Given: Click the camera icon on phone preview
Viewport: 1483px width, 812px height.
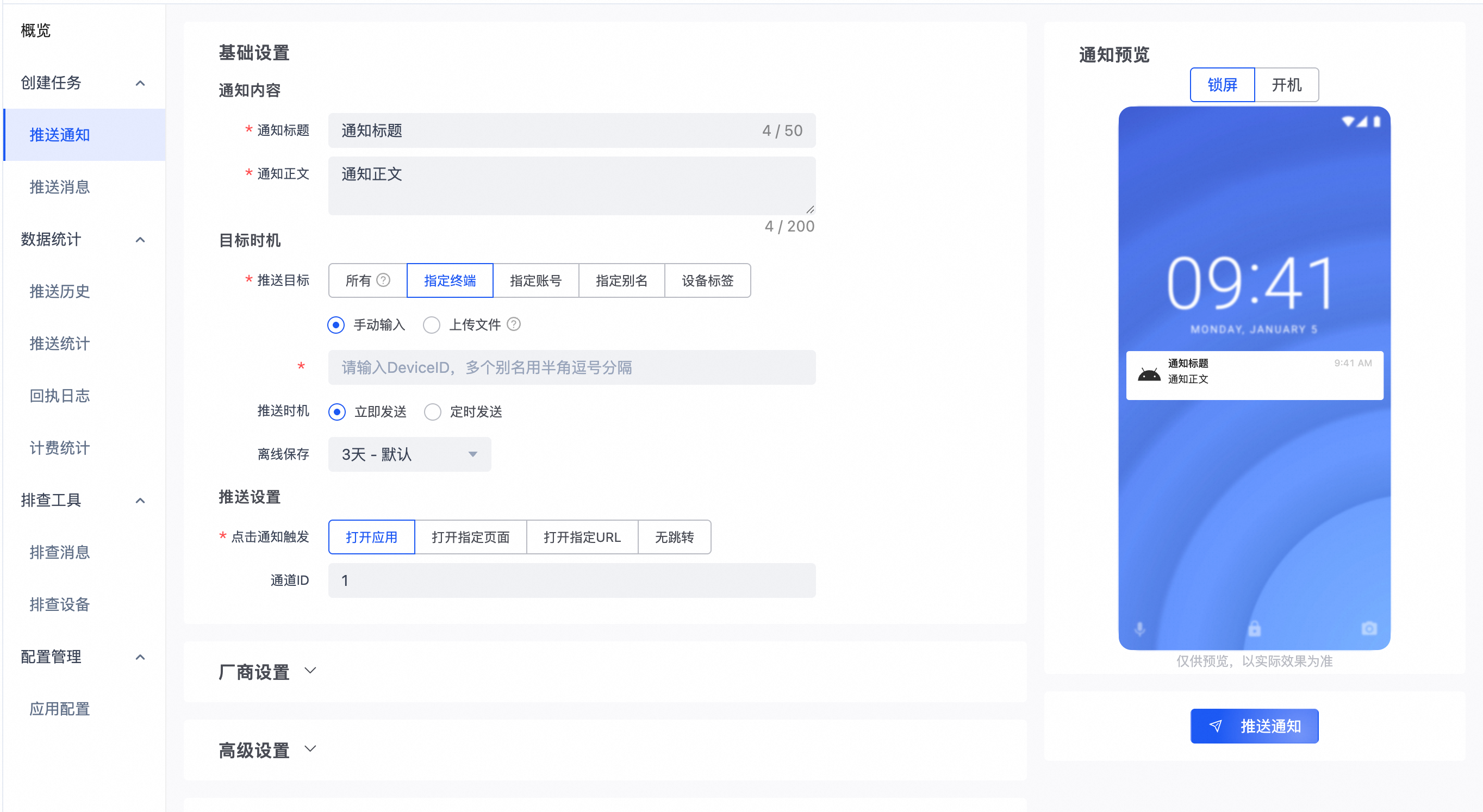Looking at the screenshot, I should tap(1369, 628).
